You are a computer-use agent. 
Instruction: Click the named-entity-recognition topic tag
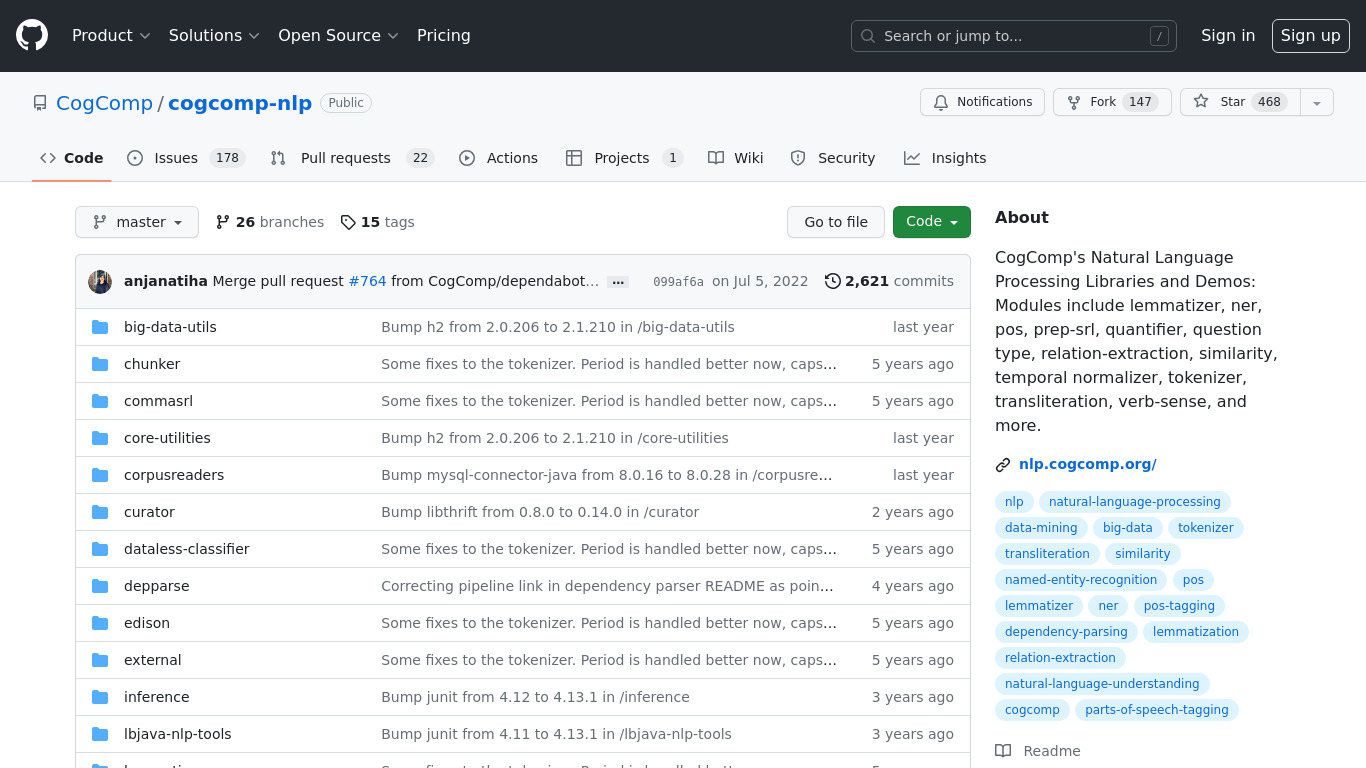click(1081, 580)
